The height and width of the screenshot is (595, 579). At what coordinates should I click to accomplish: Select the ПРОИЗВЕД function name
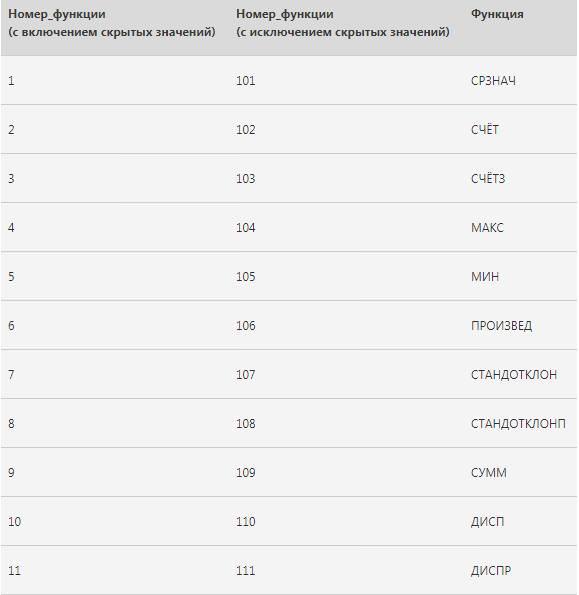coord(501,326)
